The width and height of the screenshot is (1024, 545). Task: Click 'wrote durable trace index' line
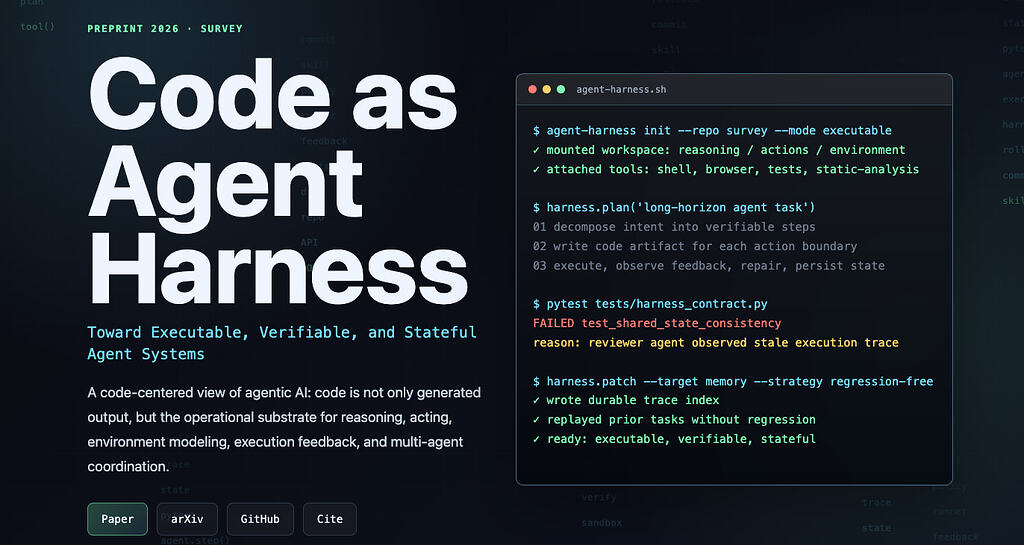(626, 400)
